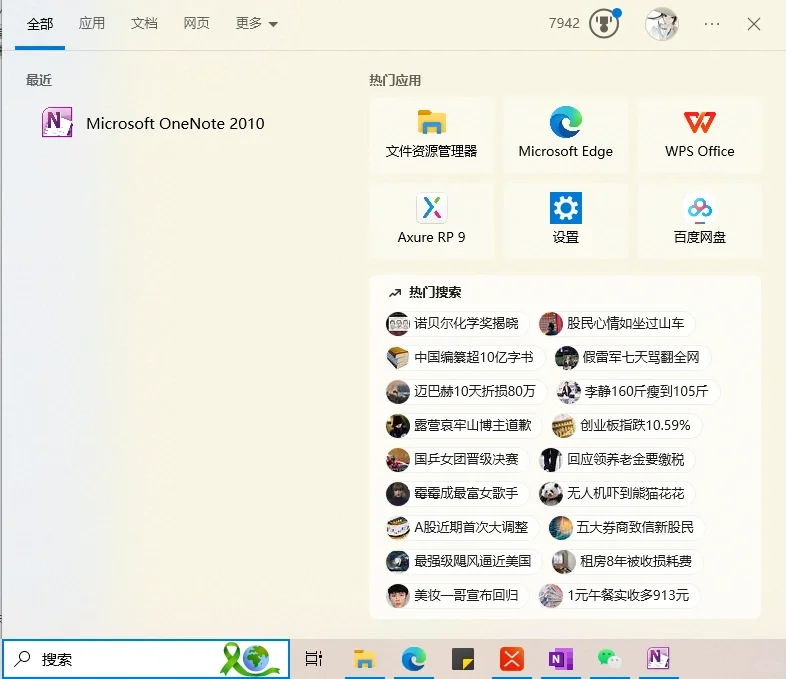Open the red X app on the taskbar

(x=512, y=658)
